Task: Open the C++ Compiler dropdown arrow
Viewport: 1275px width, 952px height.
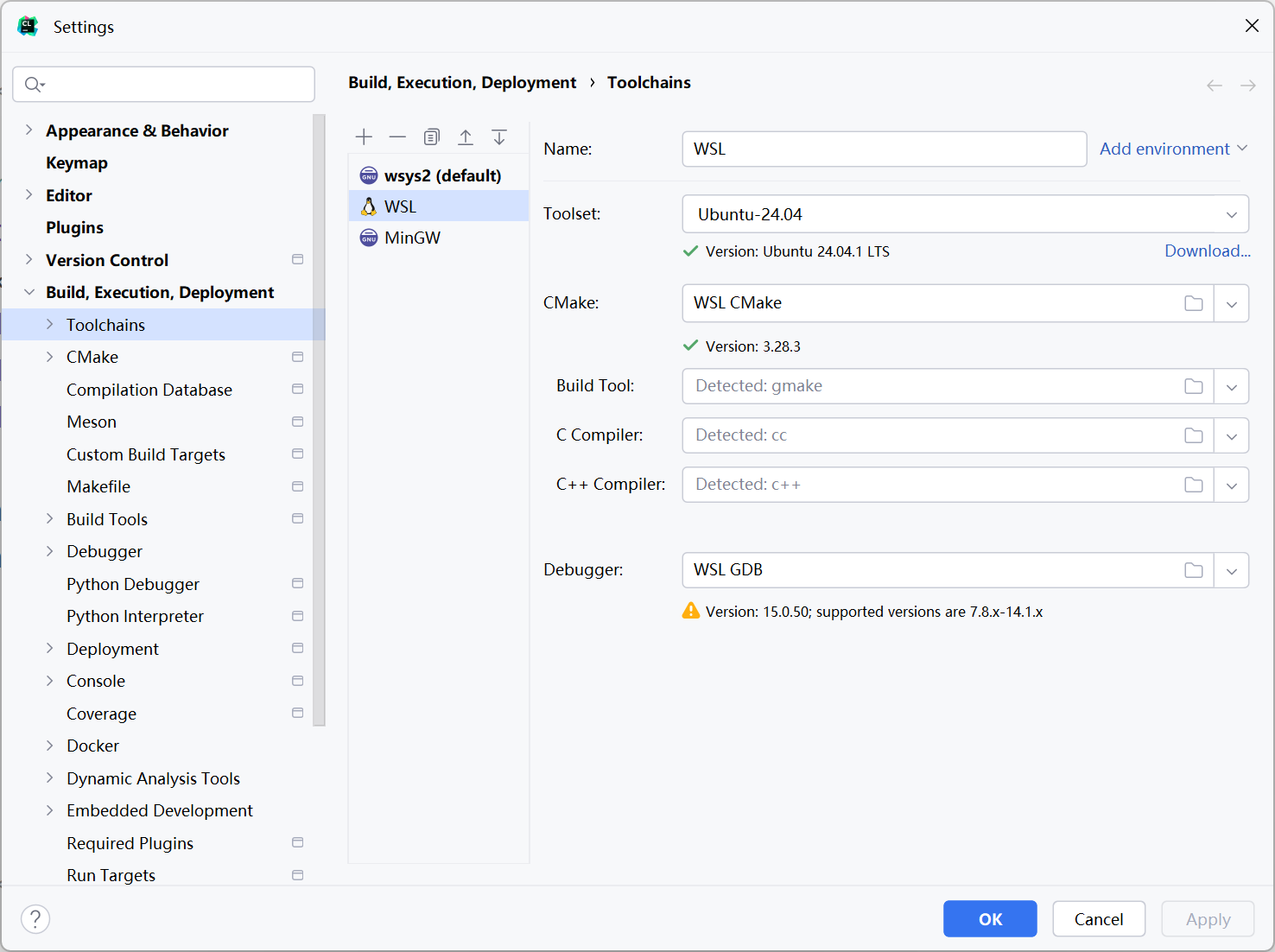Action: (x=1232, y=485)
